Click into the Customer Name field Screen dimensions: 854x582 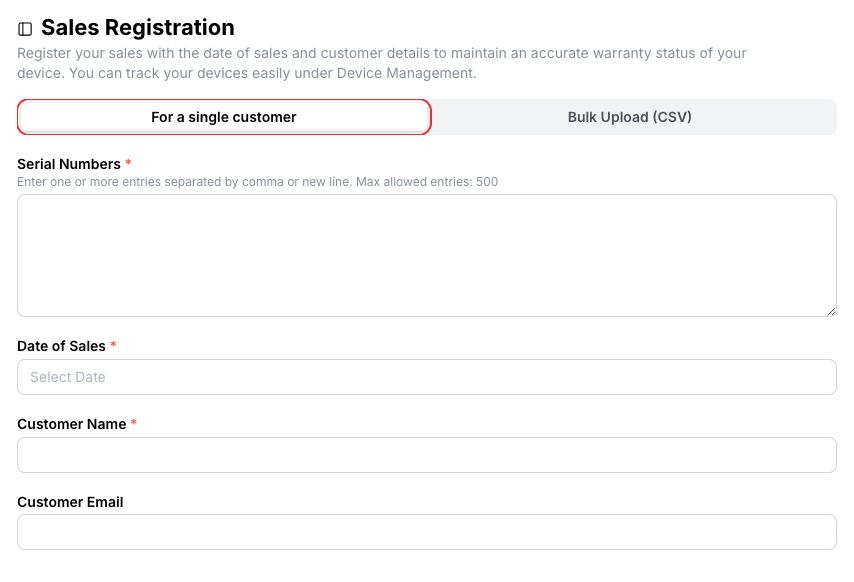427,455
